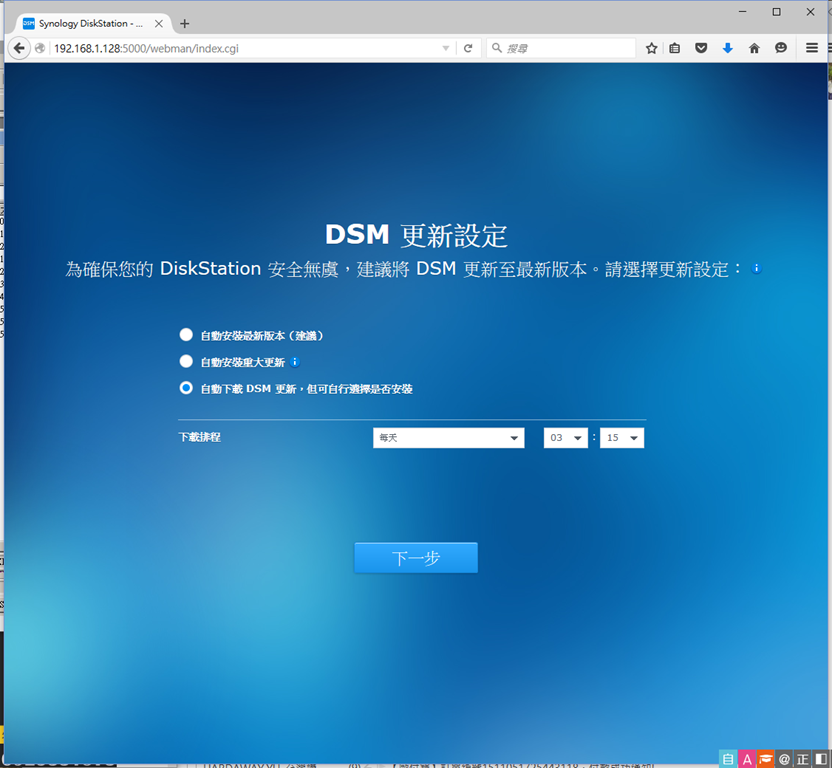This screenshot has width=832, height=768.
Task: Select 自動安裝重大更新 radio option
Action: pyautogui.click(x=186, y=361)
